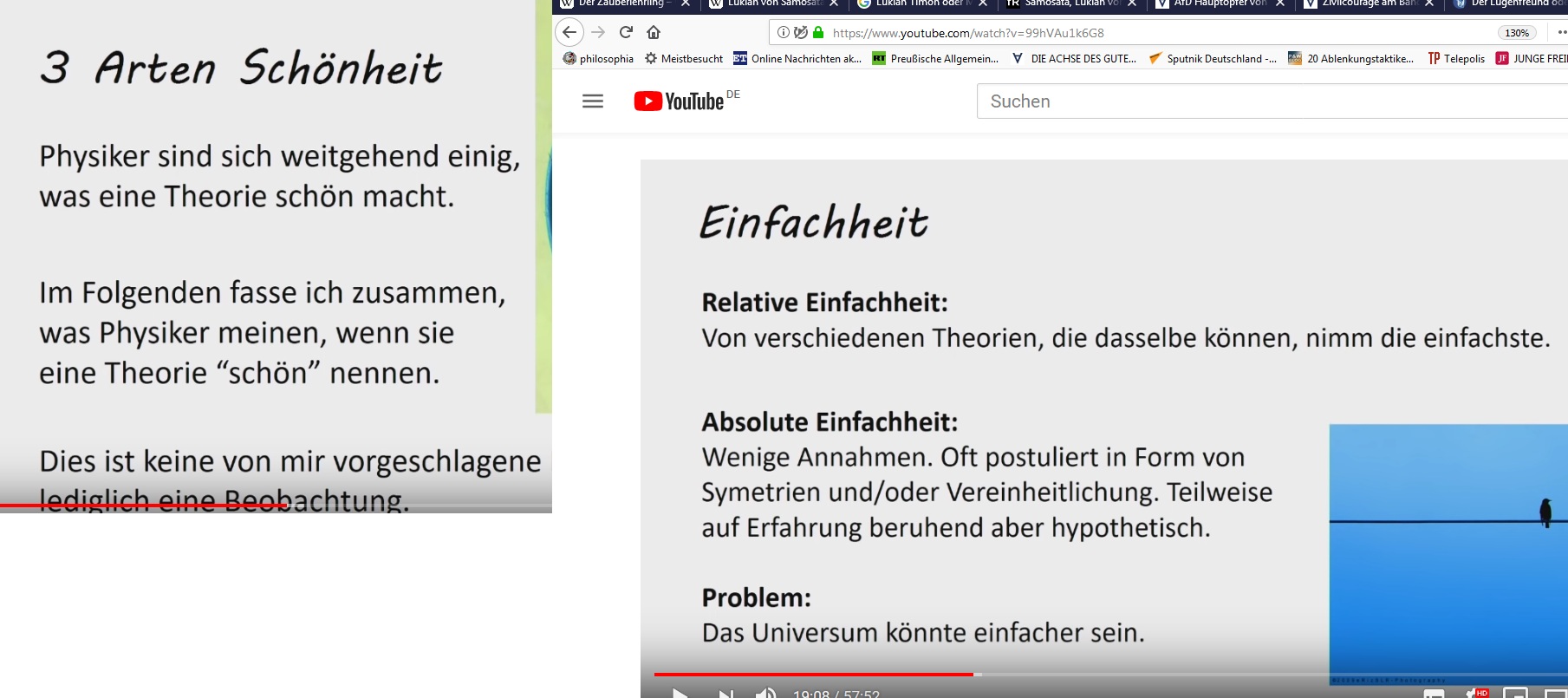Screen dimensions: 1568x698
Task: Mute the video with the speaker icon
Action: pyautogui.click(x=765, y=693)
